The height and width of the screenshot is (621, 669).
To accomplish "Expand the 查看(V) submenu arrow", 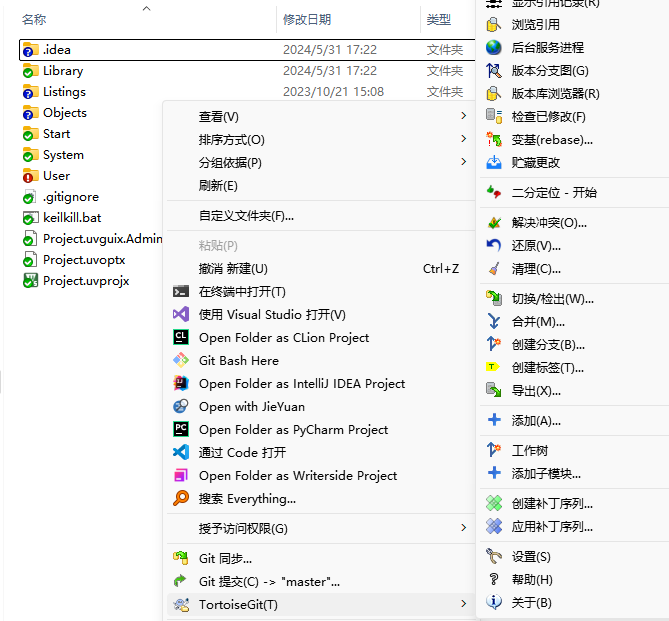I will 463,117.
